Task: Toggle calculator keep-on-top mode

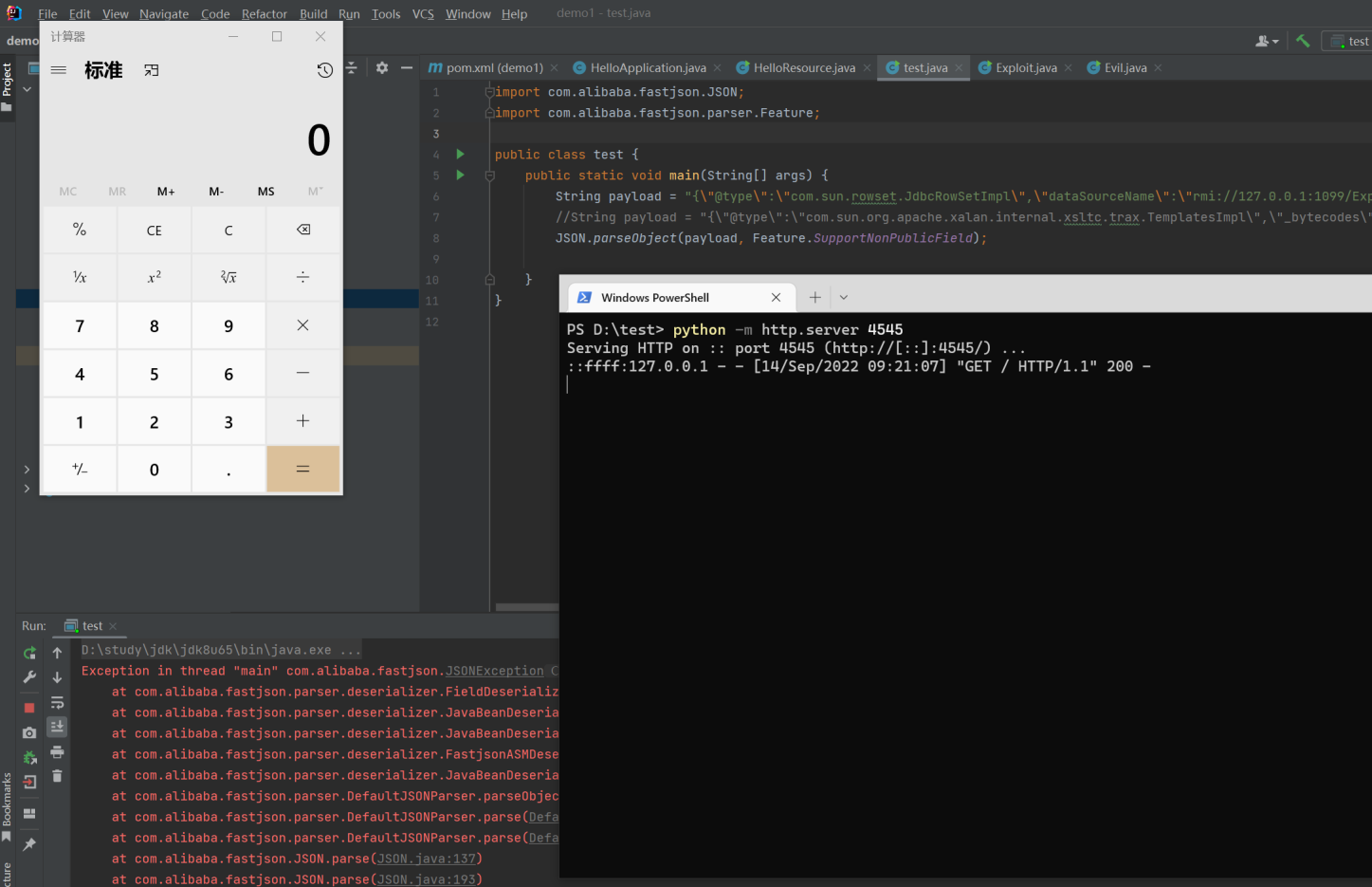Action: click(152, 70)
